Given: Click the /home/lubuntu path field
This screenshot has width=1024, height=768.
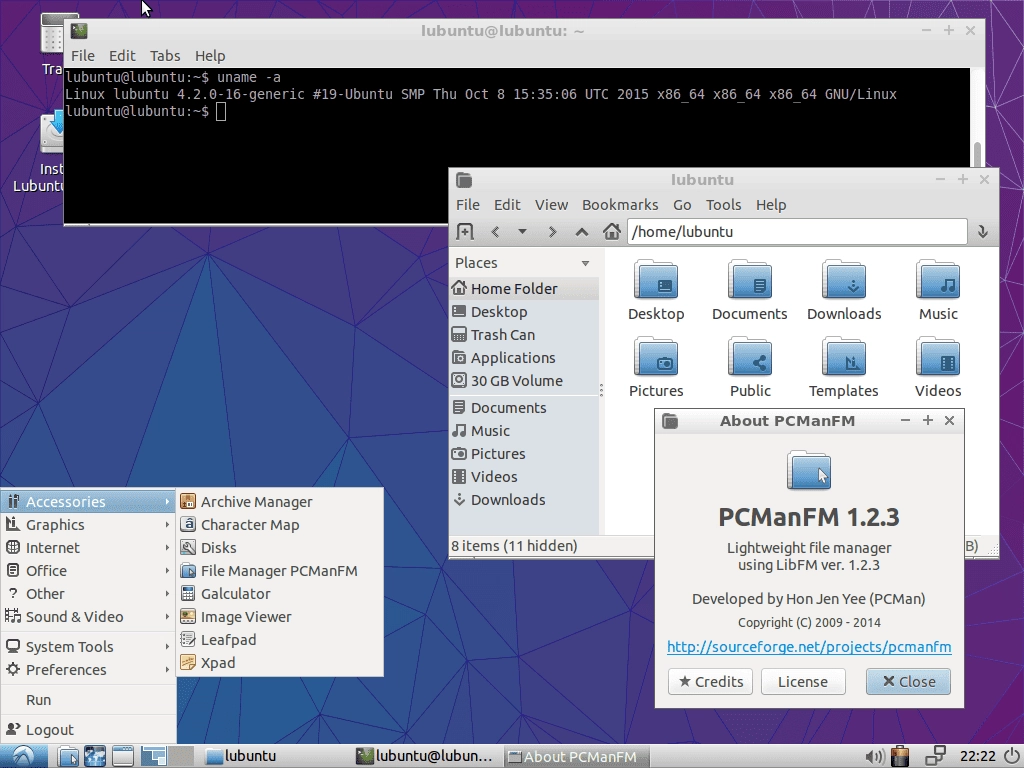Looking at the screenshot, I should point(797,232).
